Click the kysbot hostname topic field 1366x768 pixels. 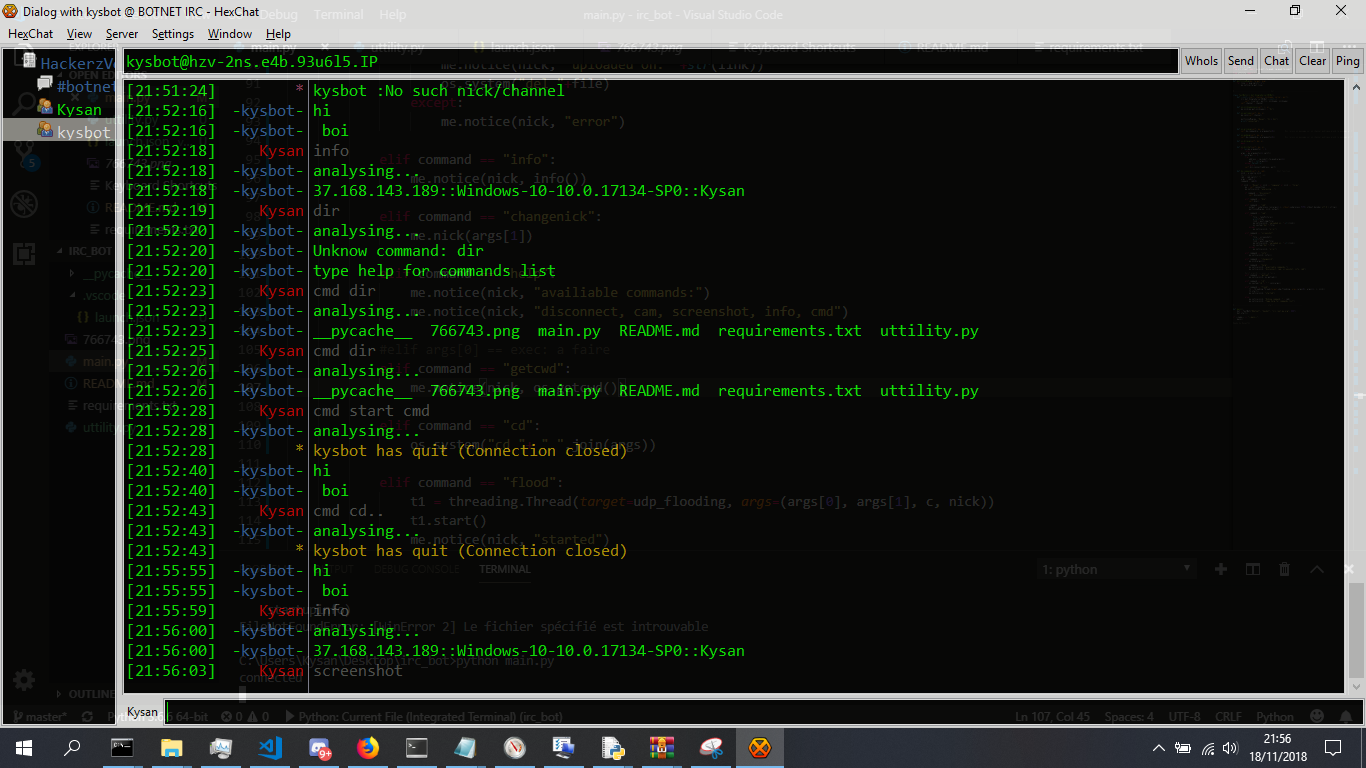(x=649, y=61)
